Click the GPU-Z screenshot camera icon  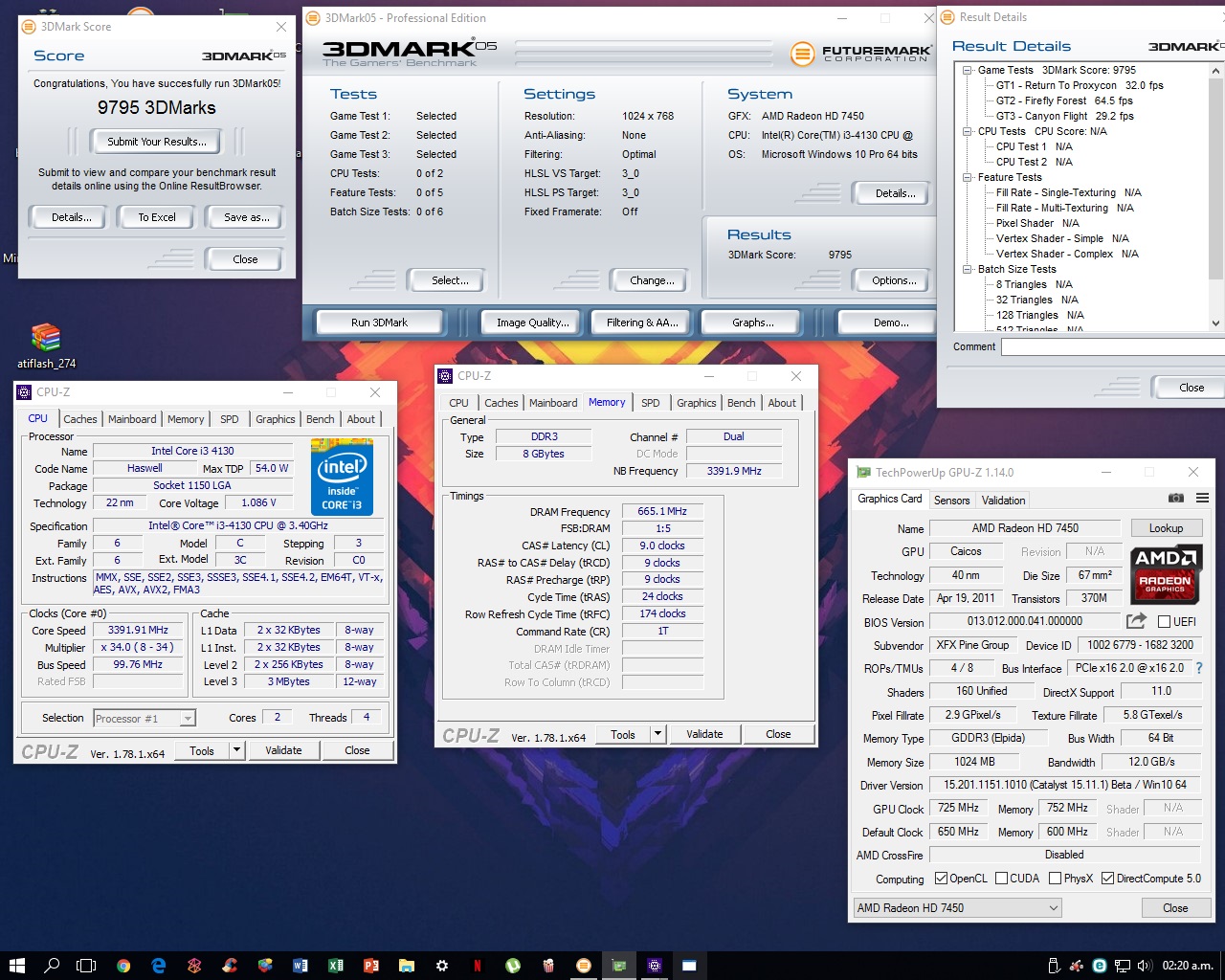pyautogui.click(x=1176, y=499)
